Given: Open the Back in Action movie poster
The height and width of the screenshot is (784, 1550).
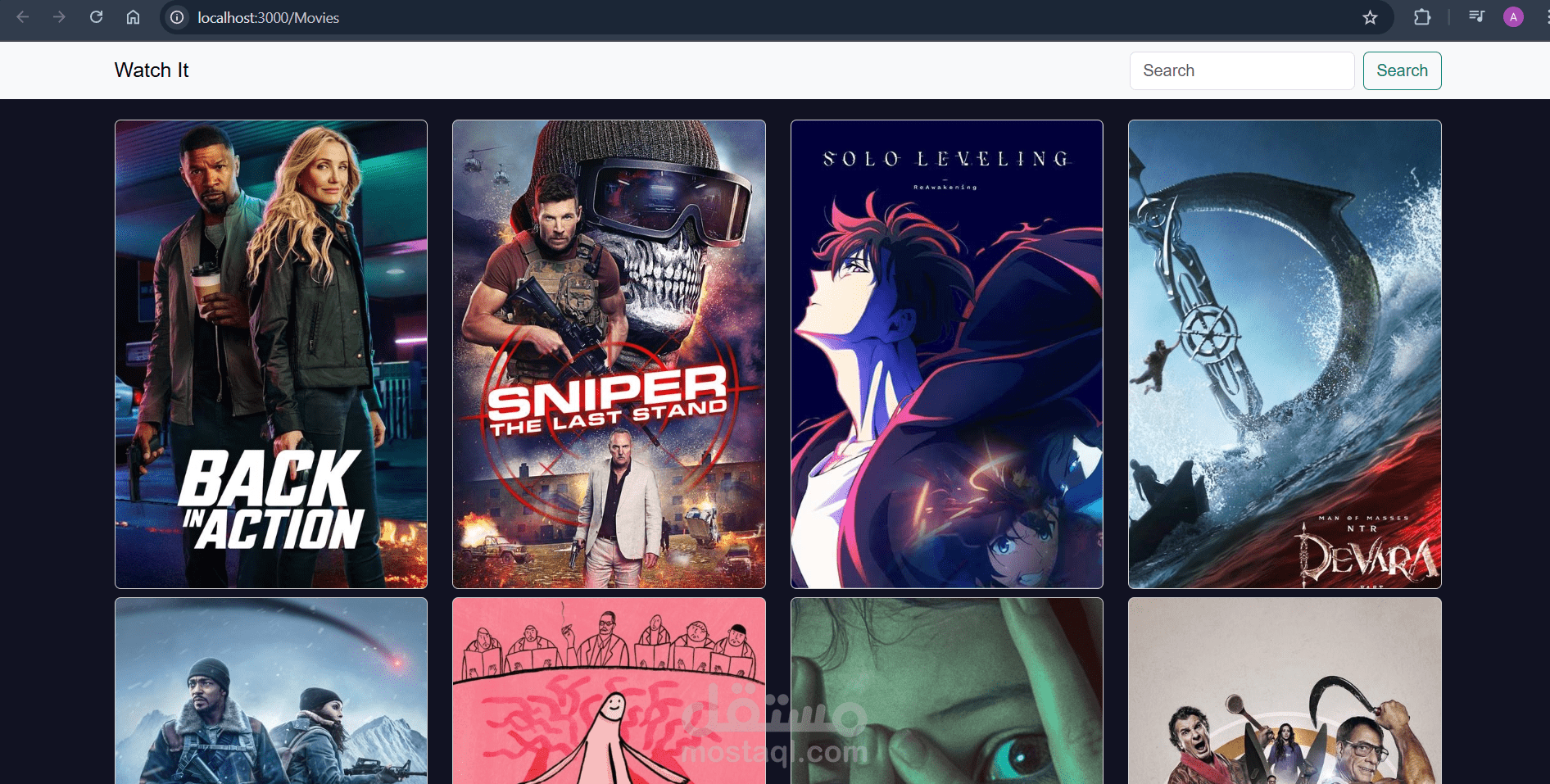Looking at the screenshot, I should pos(270,354).
